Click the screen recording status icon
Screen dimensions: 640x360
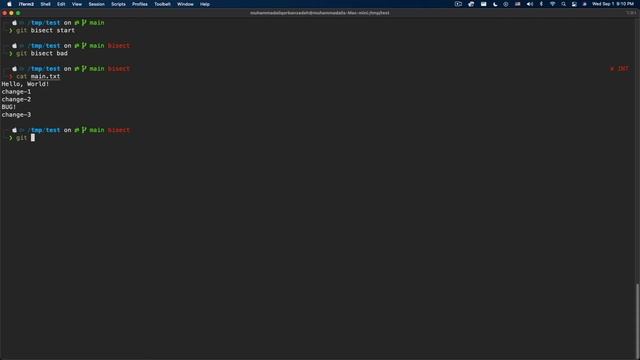pos(458,4)
